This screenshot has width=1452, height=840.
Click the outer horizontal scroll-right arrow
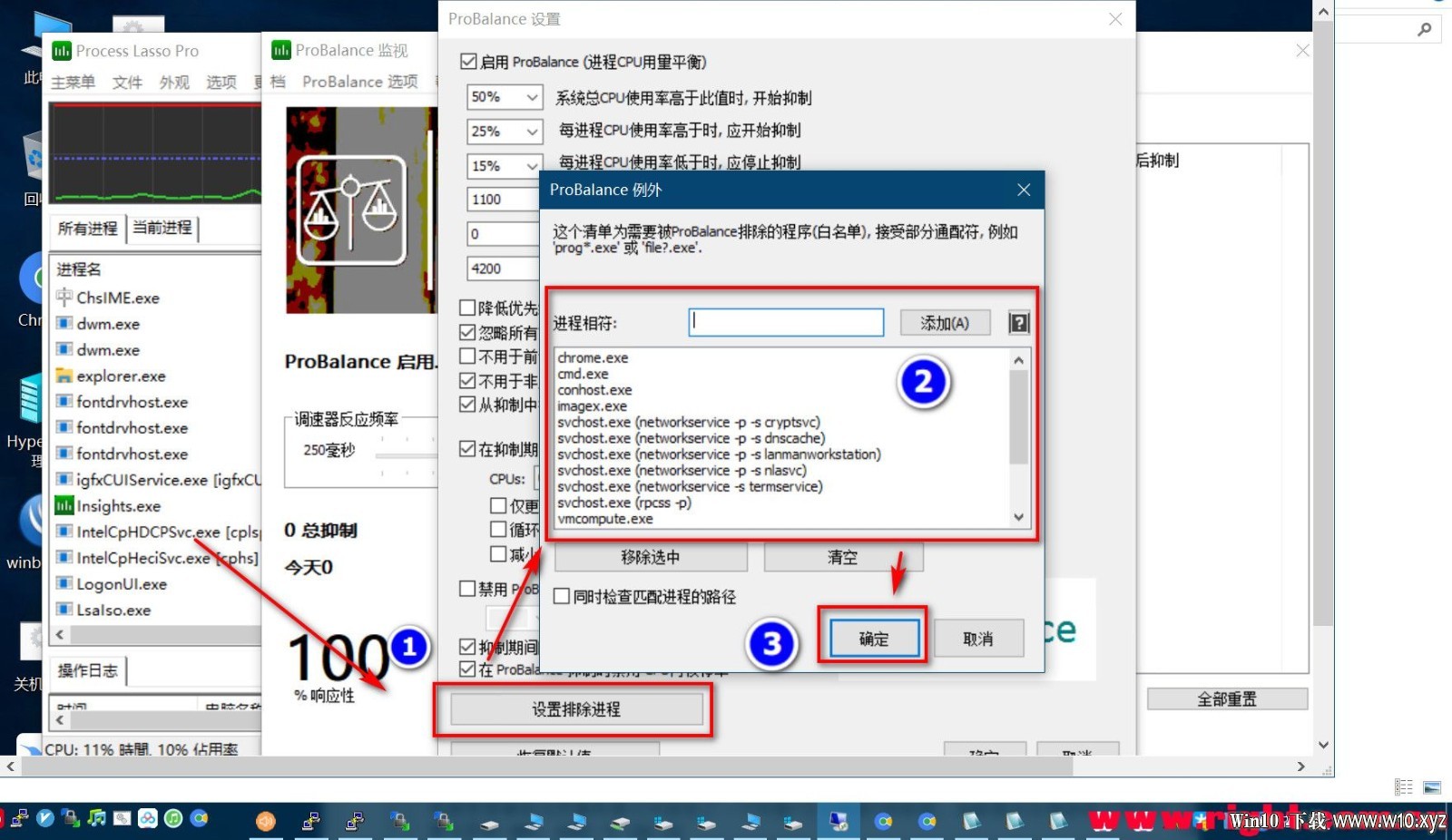[1301, 767]
